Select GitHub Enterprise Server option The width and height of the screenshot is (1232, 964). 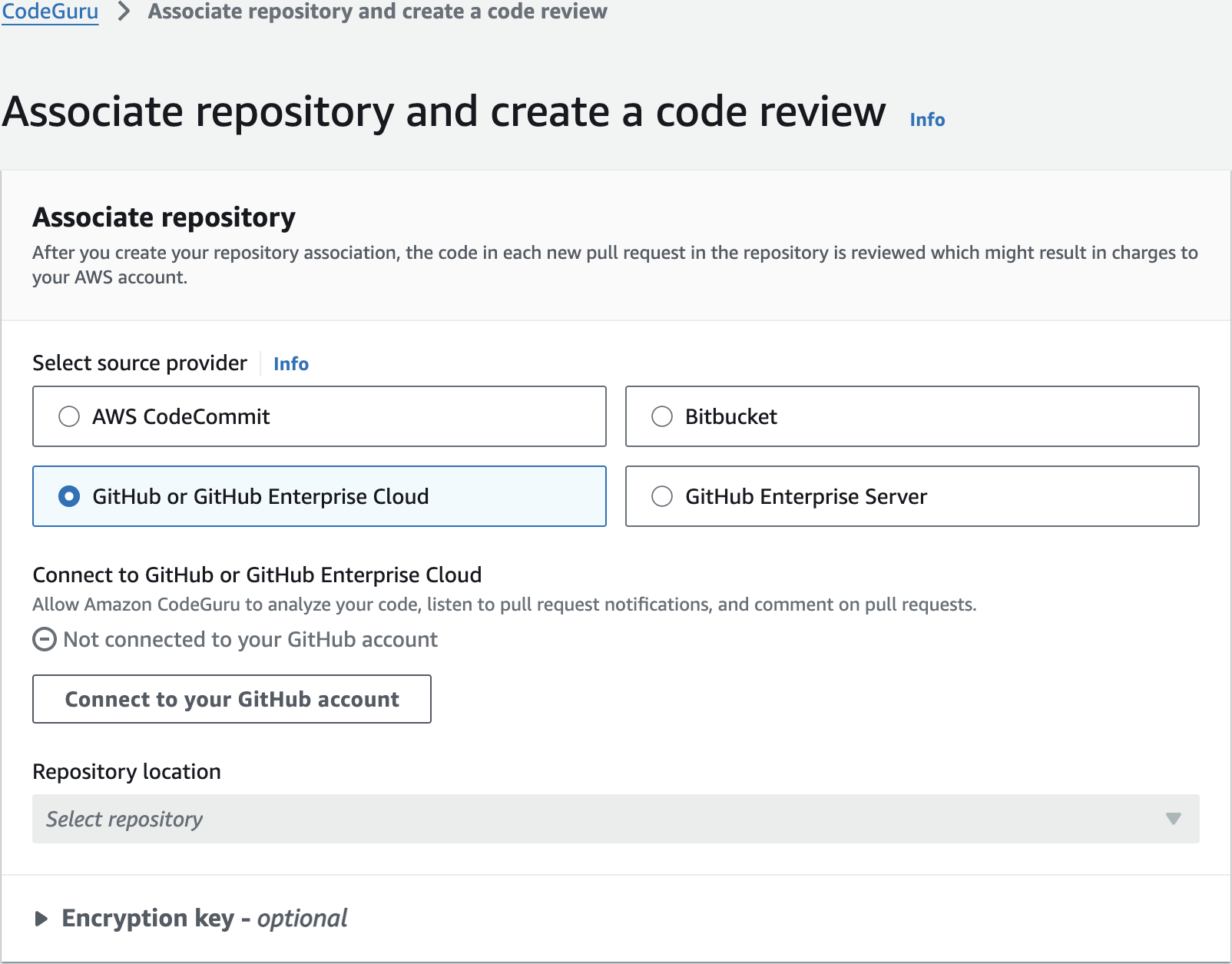(912, 496)
